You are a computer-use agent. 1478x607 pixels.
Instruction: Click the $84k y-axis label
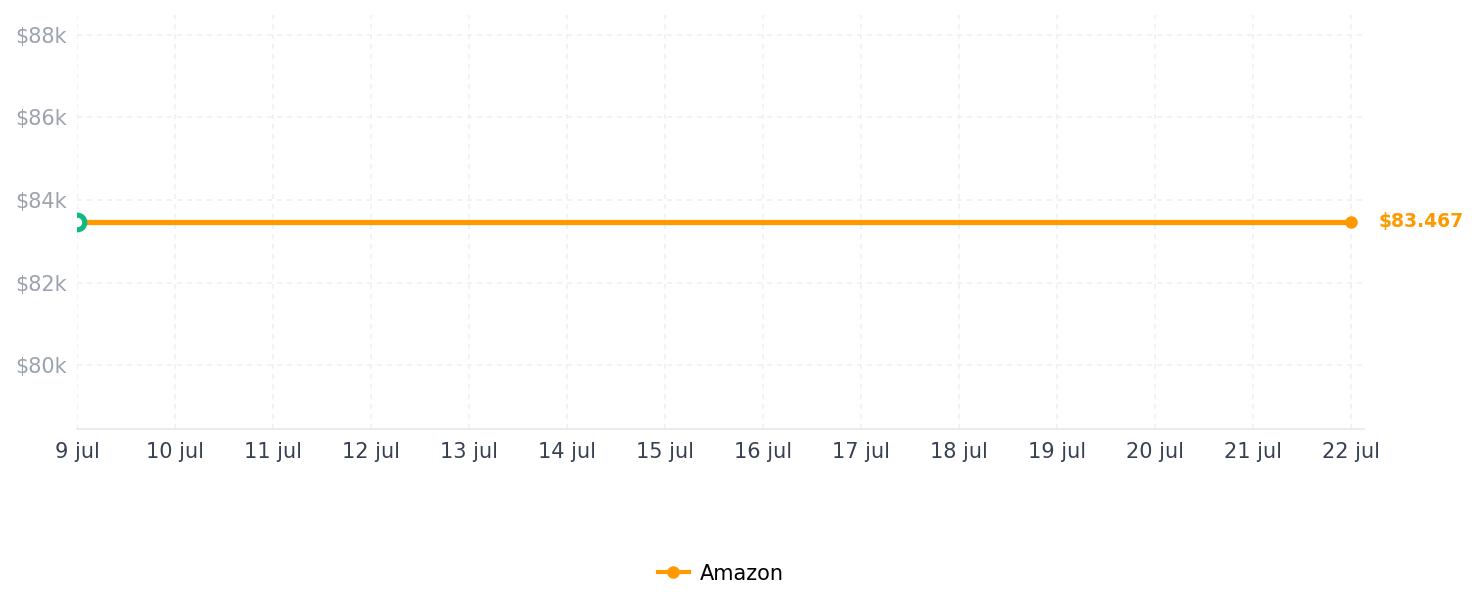point(41,201)
